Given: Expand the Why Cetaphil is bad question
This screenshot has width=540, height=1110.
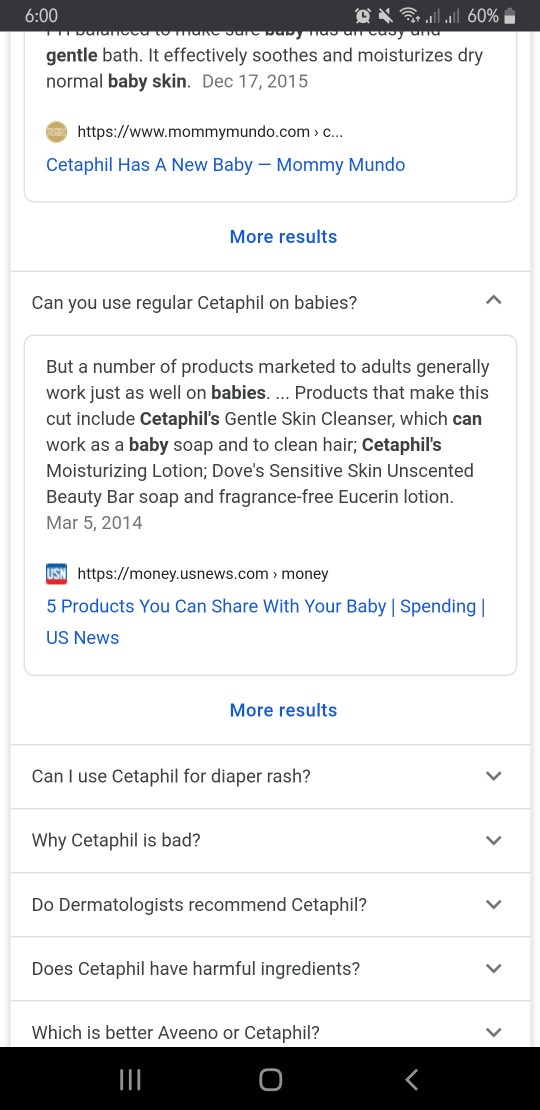Looking at the screenshot, I should 270,840.
